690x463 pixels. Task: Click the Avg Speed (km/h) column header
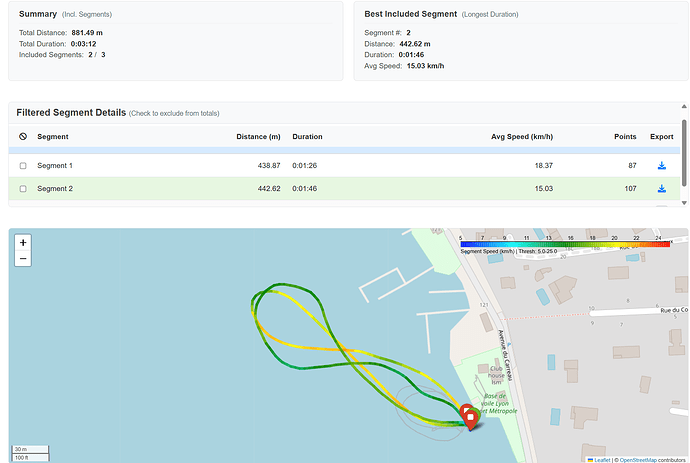522,136
